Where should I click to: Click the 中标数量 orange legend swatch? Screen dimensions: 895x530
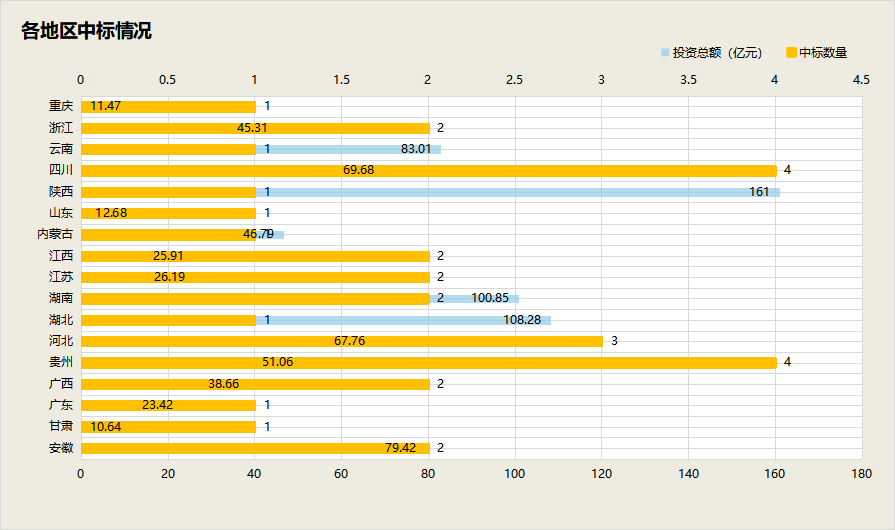pos(791,52)
